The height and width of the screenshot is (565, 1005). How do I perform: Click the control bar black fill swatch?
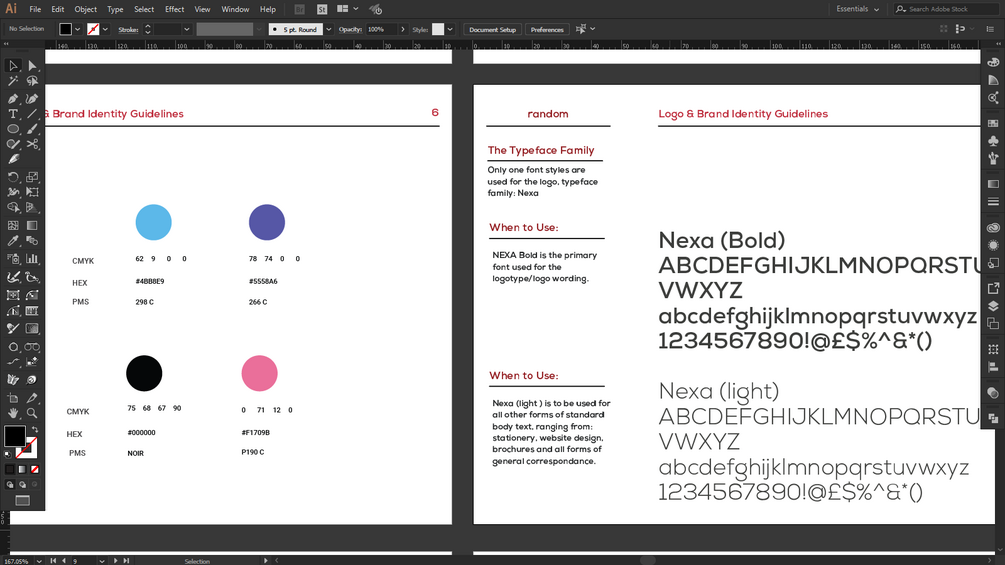[x=65, y=29]
